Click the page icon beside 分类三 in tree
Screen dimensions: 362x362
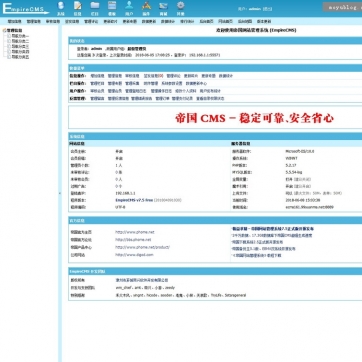tap(9, 46)
